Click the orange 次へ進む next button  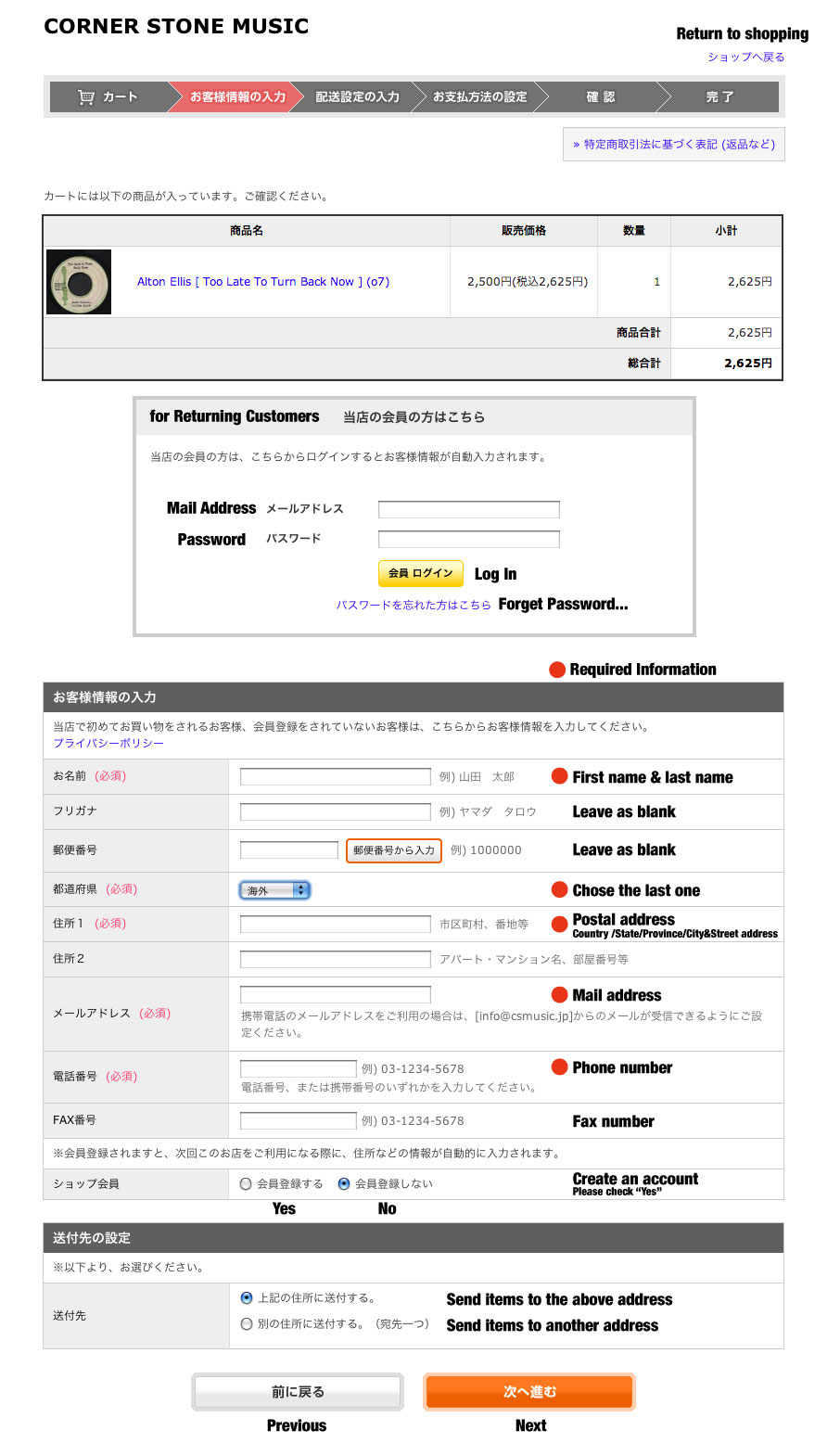click(529, 1392)
